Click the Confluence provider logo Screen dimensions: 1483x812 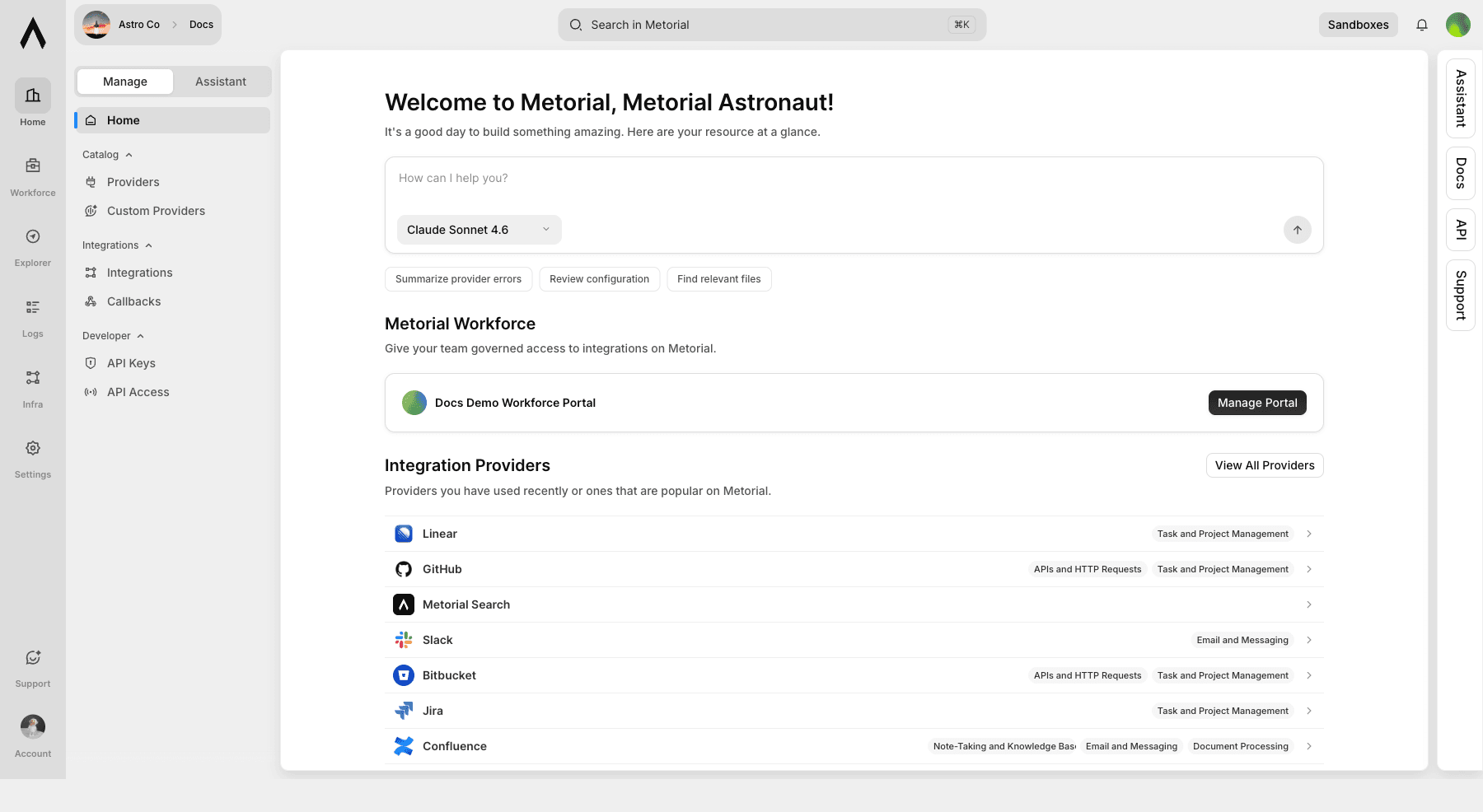click(x=404, y=746)
